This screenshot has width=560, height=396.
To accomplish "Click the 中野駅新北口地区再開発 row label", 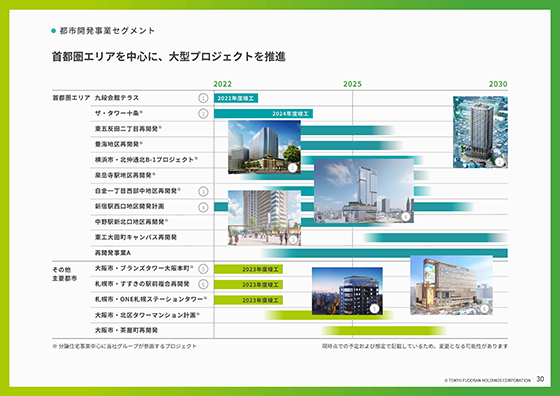I will (x=131, y=222).
